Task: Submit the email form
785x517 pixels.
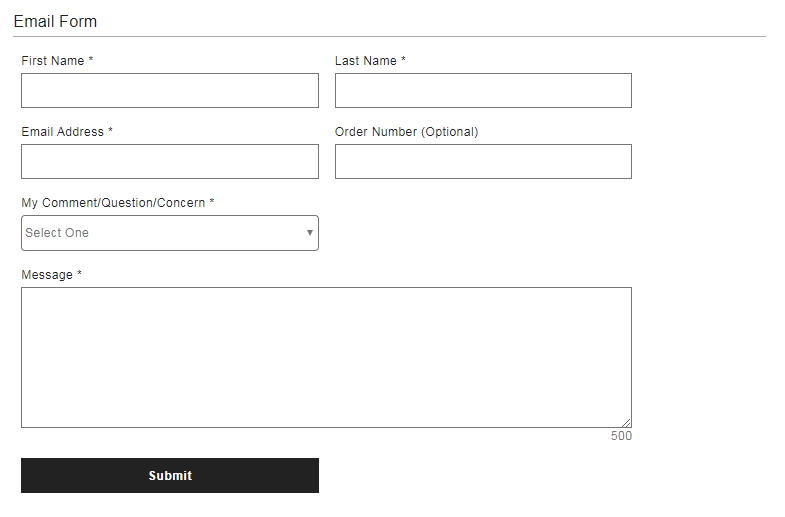Action: tap(170, 475)
